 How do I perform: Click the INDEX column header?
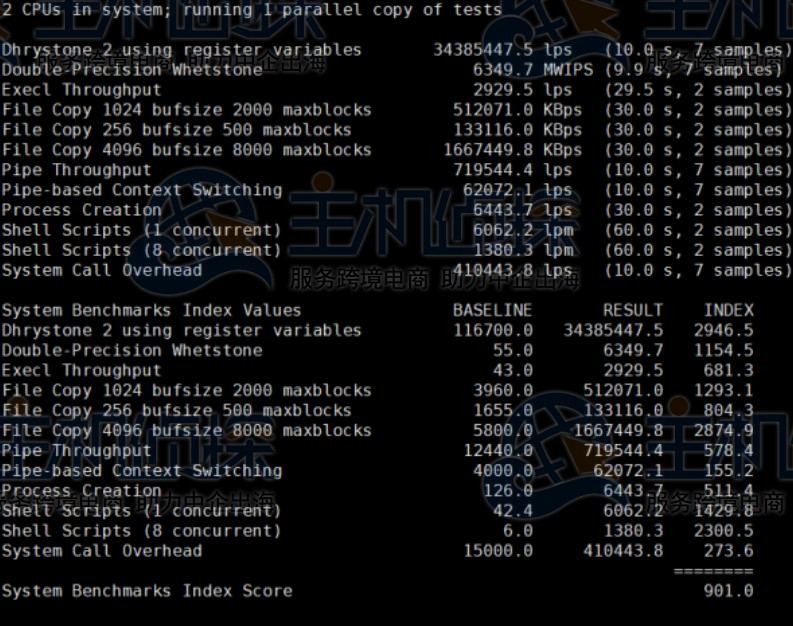[x=728, y=310]
